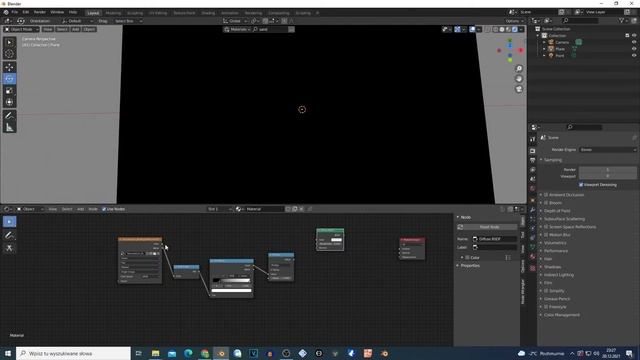Open Object properties tab
This screenshot has width=640, height=360.
tap(532, 200)
